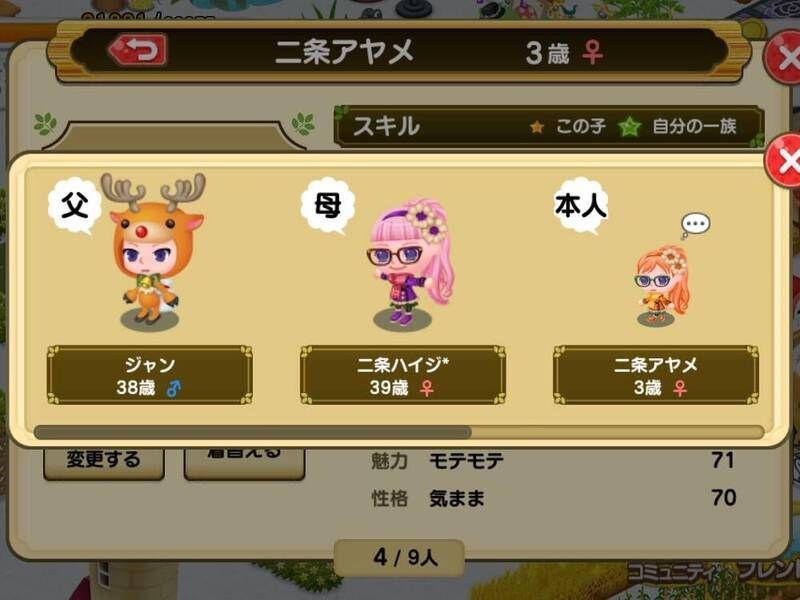This screenshot has height=600, width=800.
Task: Tap the red back arrow button
Action: click(138, 50)
